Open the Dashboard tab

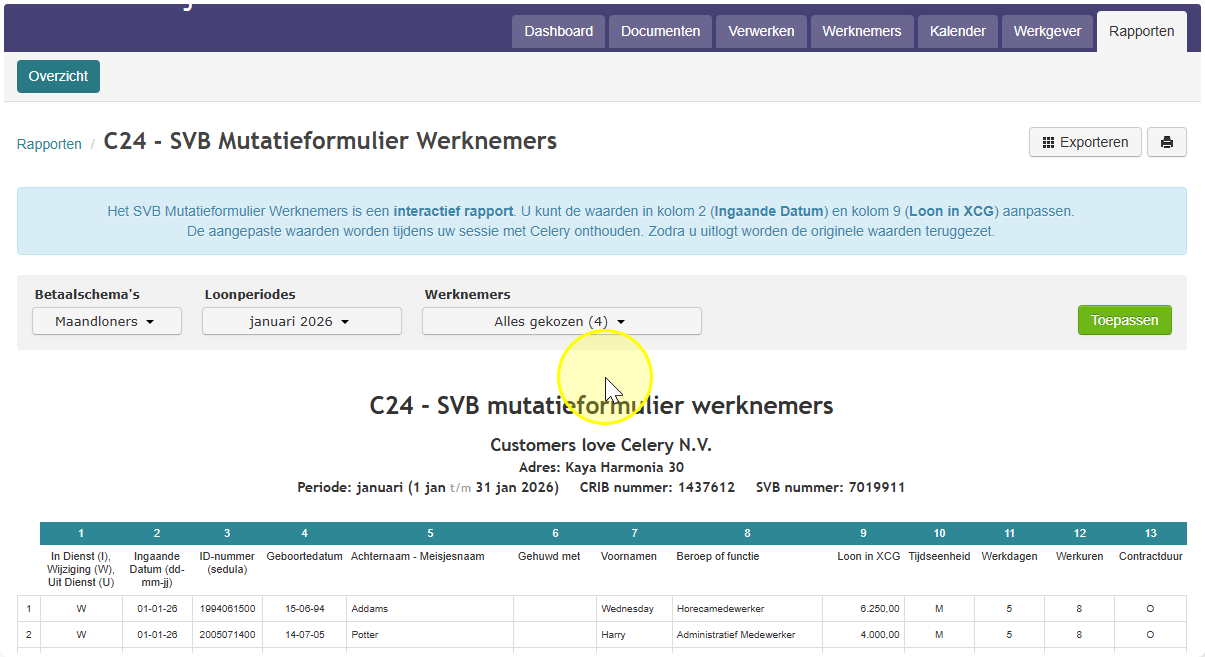(x=559, y=31)
